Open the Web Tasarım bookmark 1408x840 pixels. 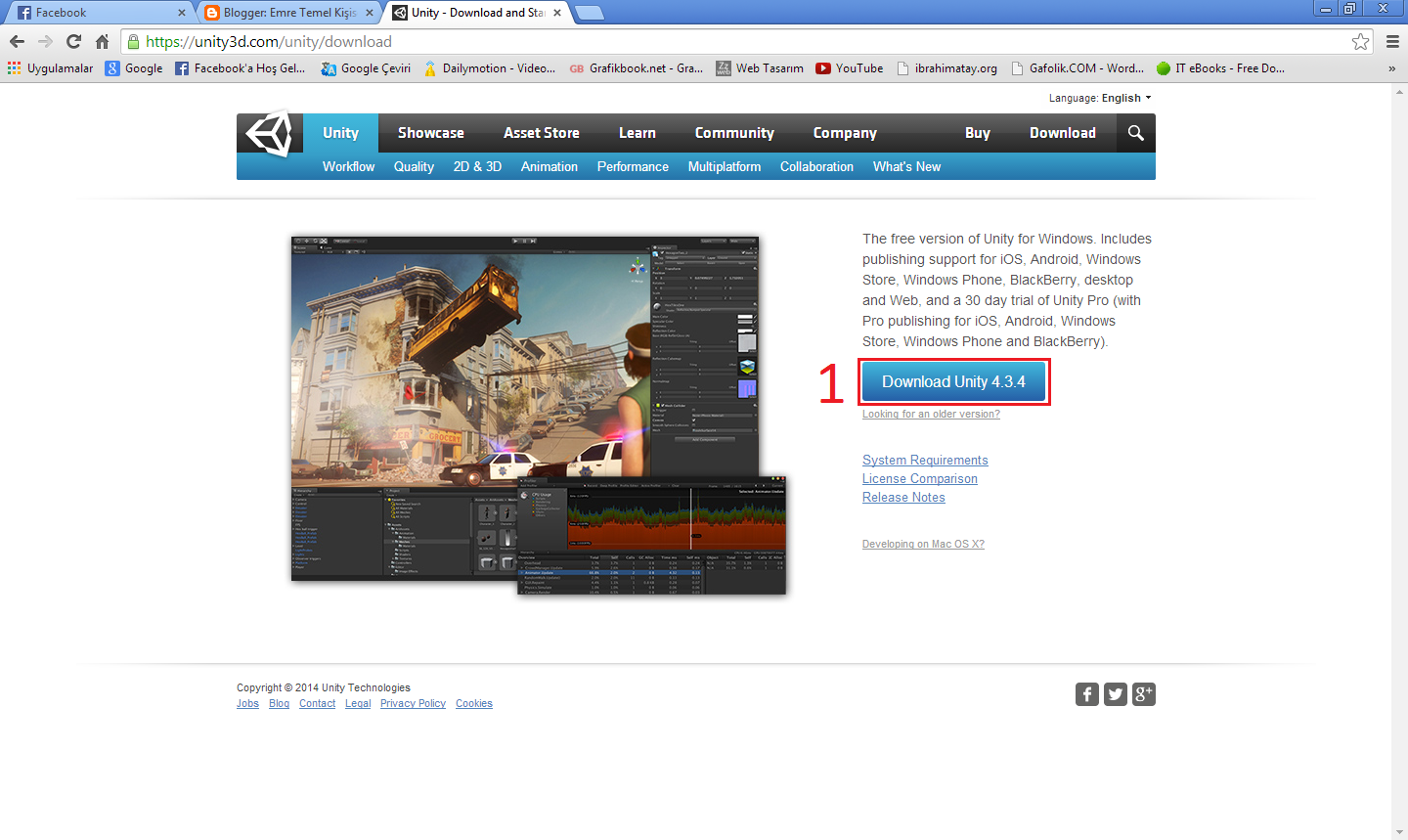(760, 68)
